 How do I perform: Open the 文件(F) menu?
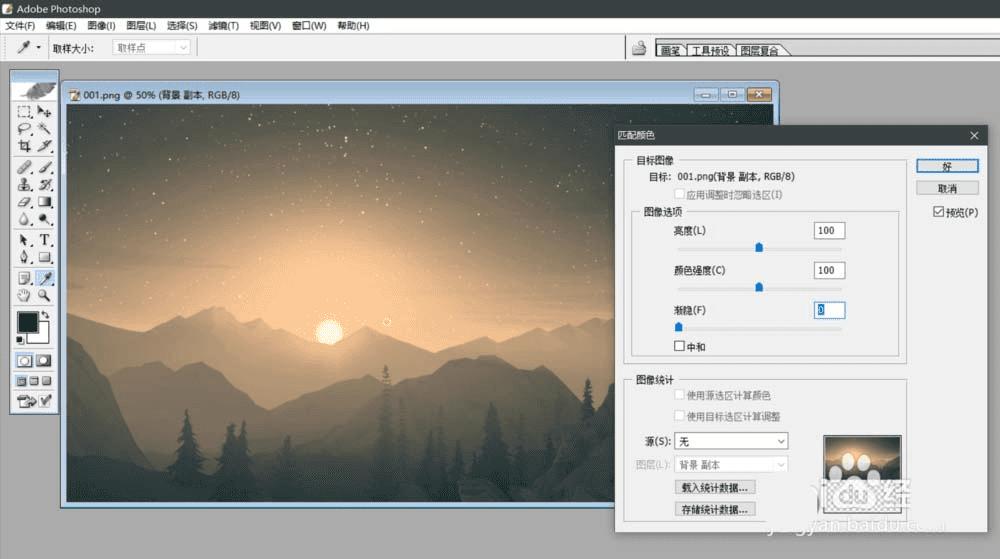click(20, 25)
